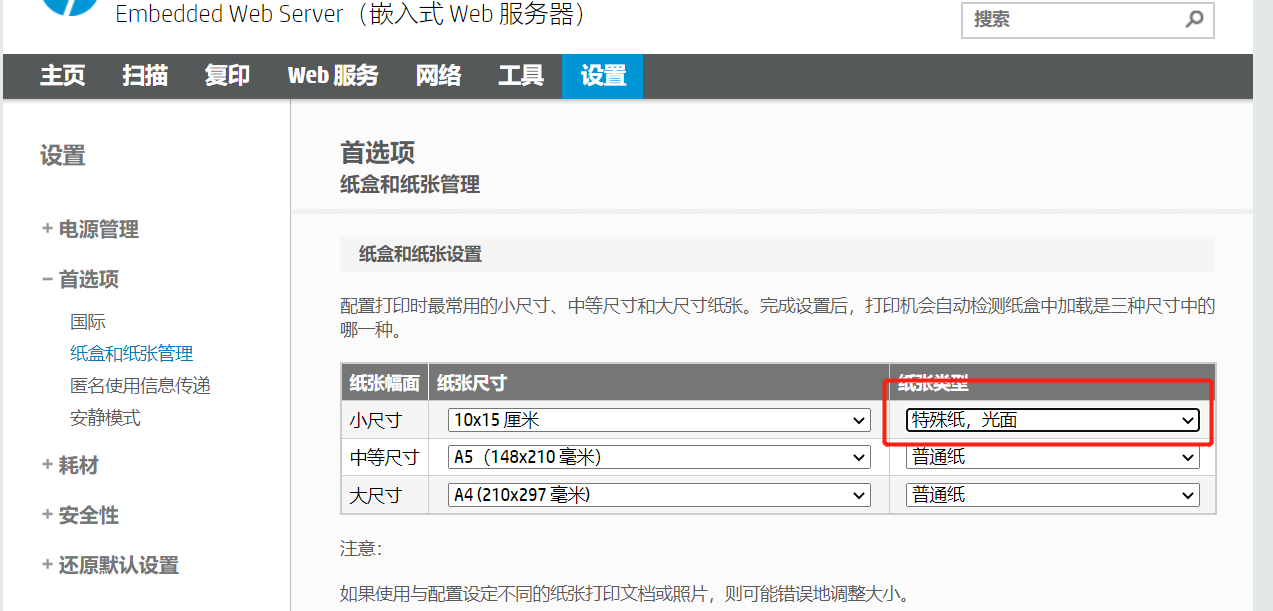Image resolution: width=1273 pixels, height=611 pixels.
Task: Click the search magnifier icon
Action: [x=1193, y=20]
